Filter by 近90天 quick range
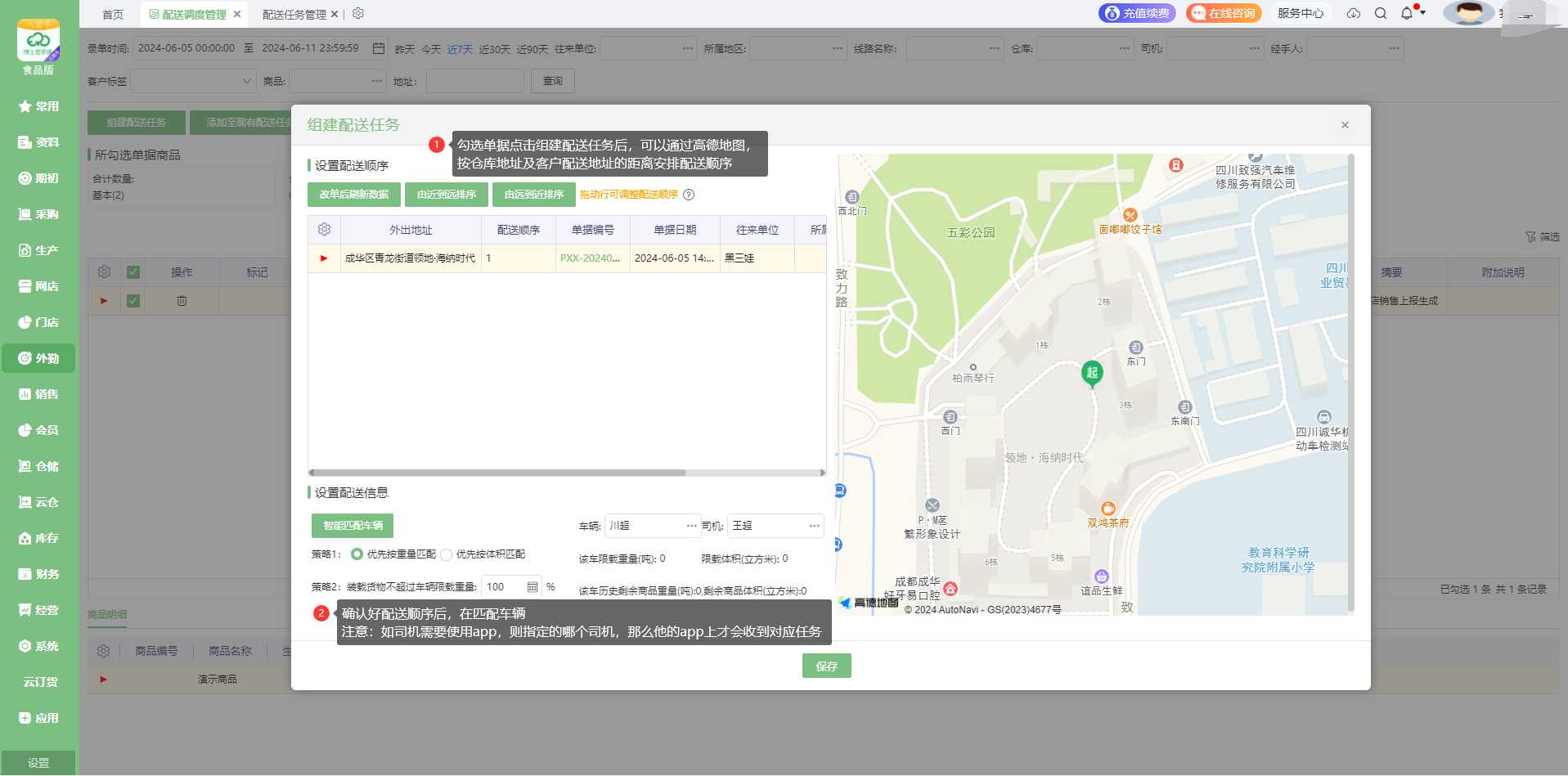This screenshot has width=1568, height=776. point(532,49)
